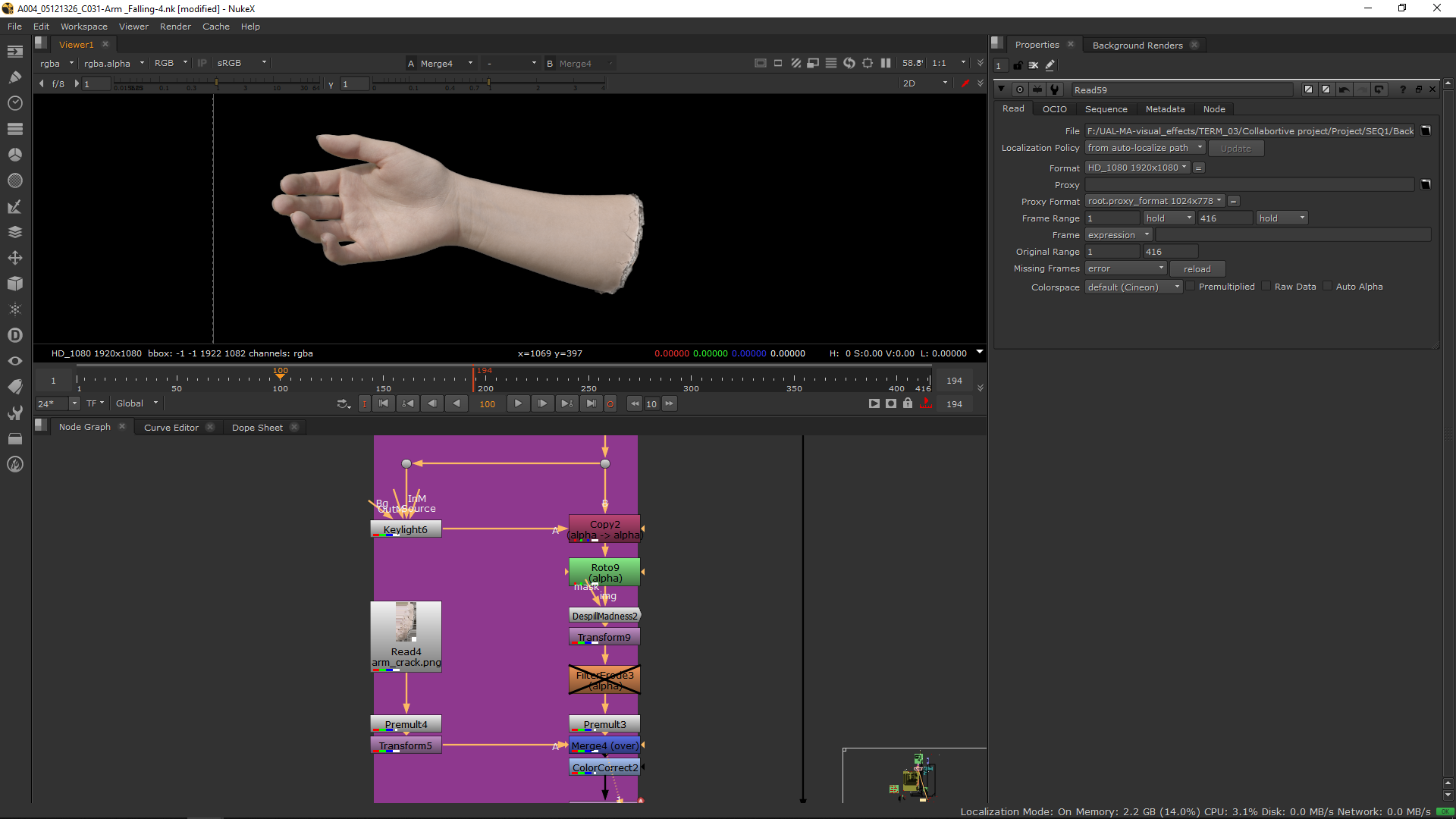
Task: Click the viewer pause updating icon
Action: [x=886, y=63]
